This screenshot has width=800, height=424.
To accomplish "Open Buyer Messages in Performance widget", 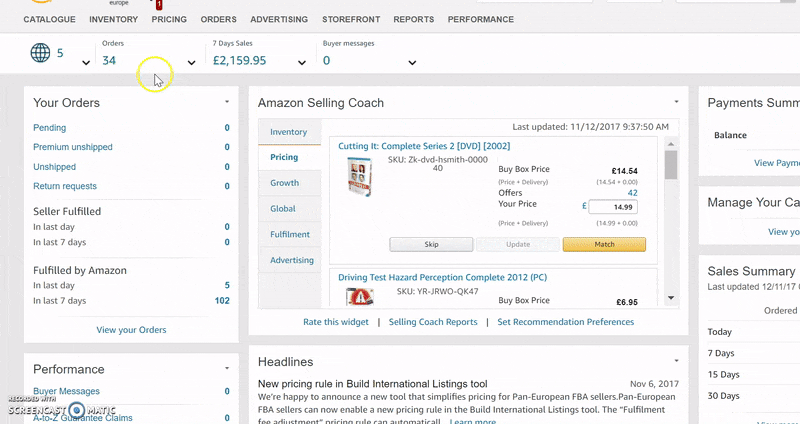I will (x=66, y=391).
